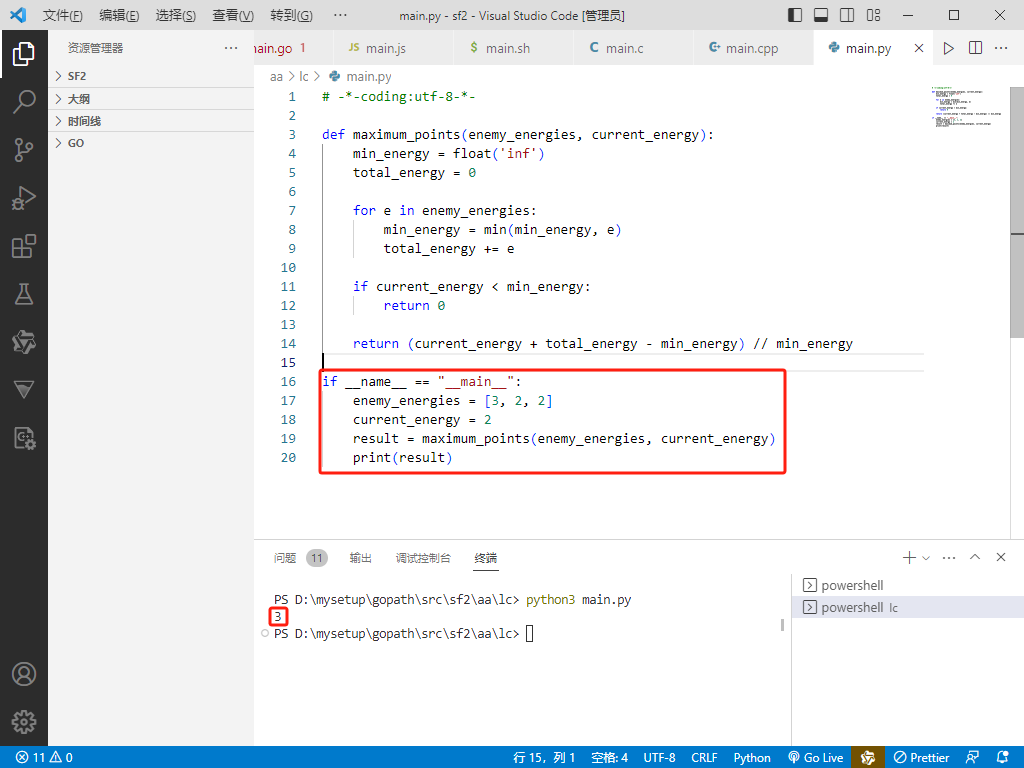Click the feedback icon in status bar

(972, 758)
